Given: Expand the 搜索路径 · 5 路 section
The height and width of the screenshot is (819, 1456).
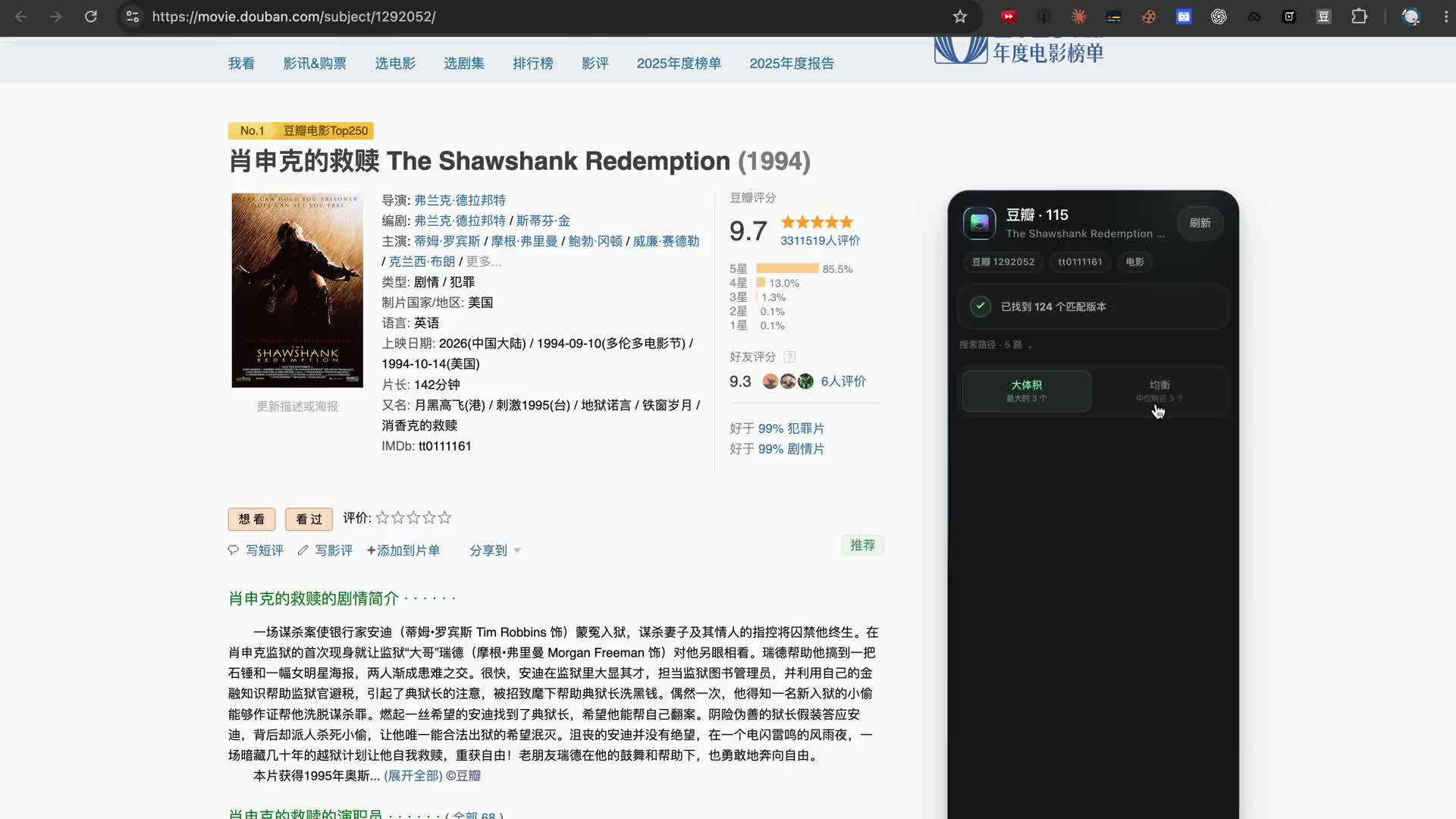Looking at the screenshot, I should (996, 344).
